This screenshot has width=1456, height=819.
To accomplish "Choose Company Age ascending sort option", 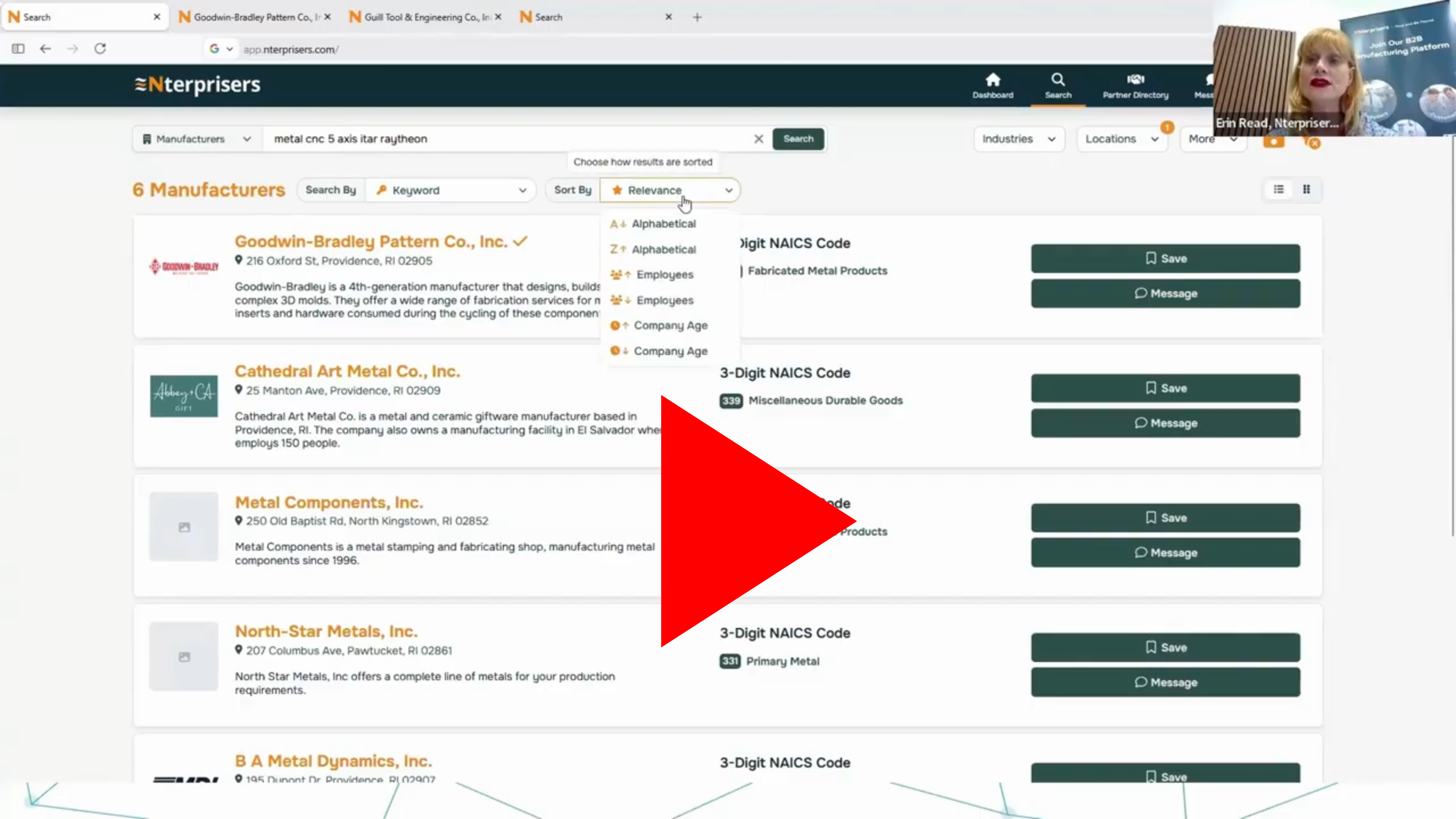I will click(x=670, y=326).
